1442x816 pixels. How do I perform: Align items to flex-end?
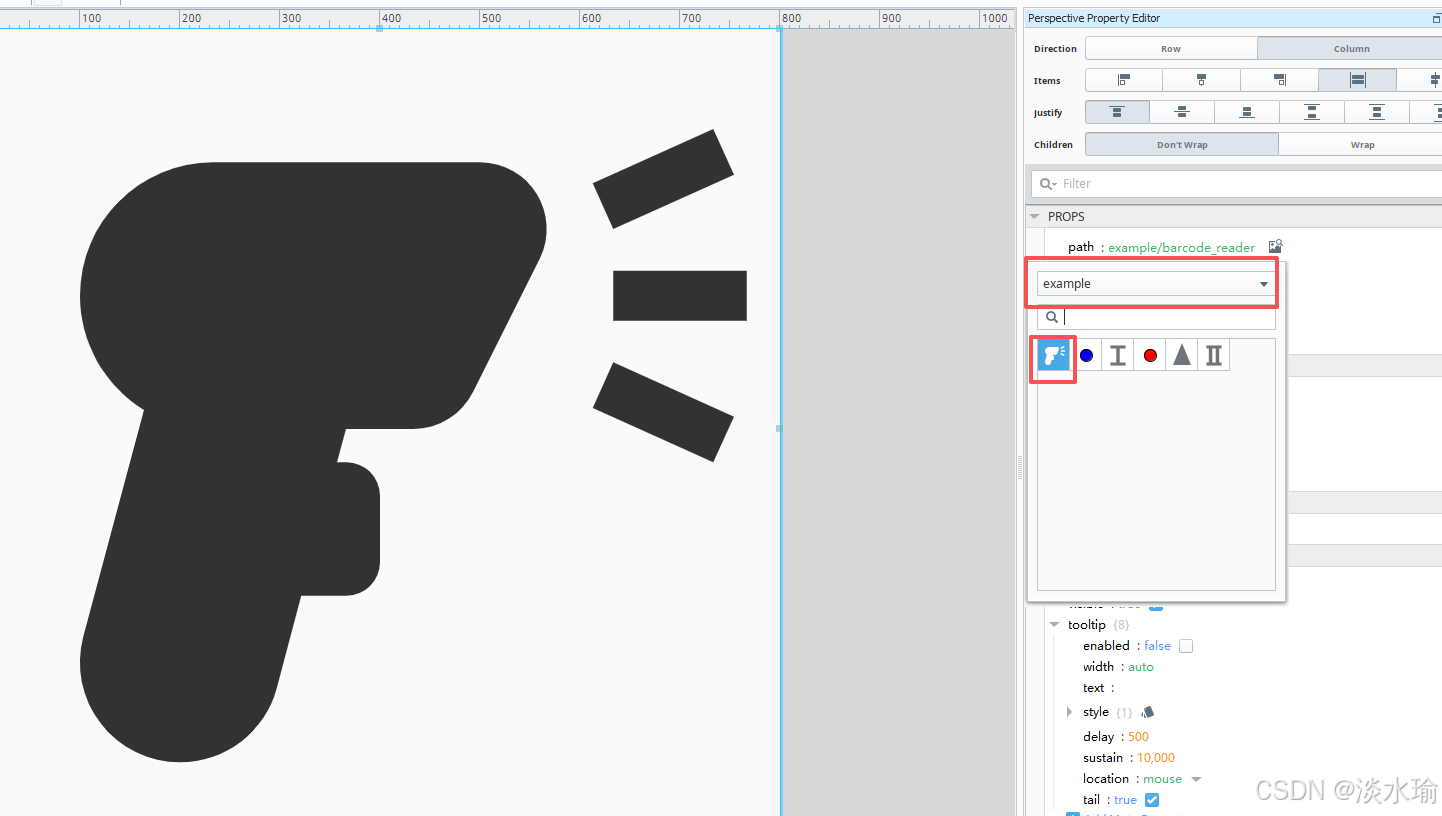tap(1279, 80)
